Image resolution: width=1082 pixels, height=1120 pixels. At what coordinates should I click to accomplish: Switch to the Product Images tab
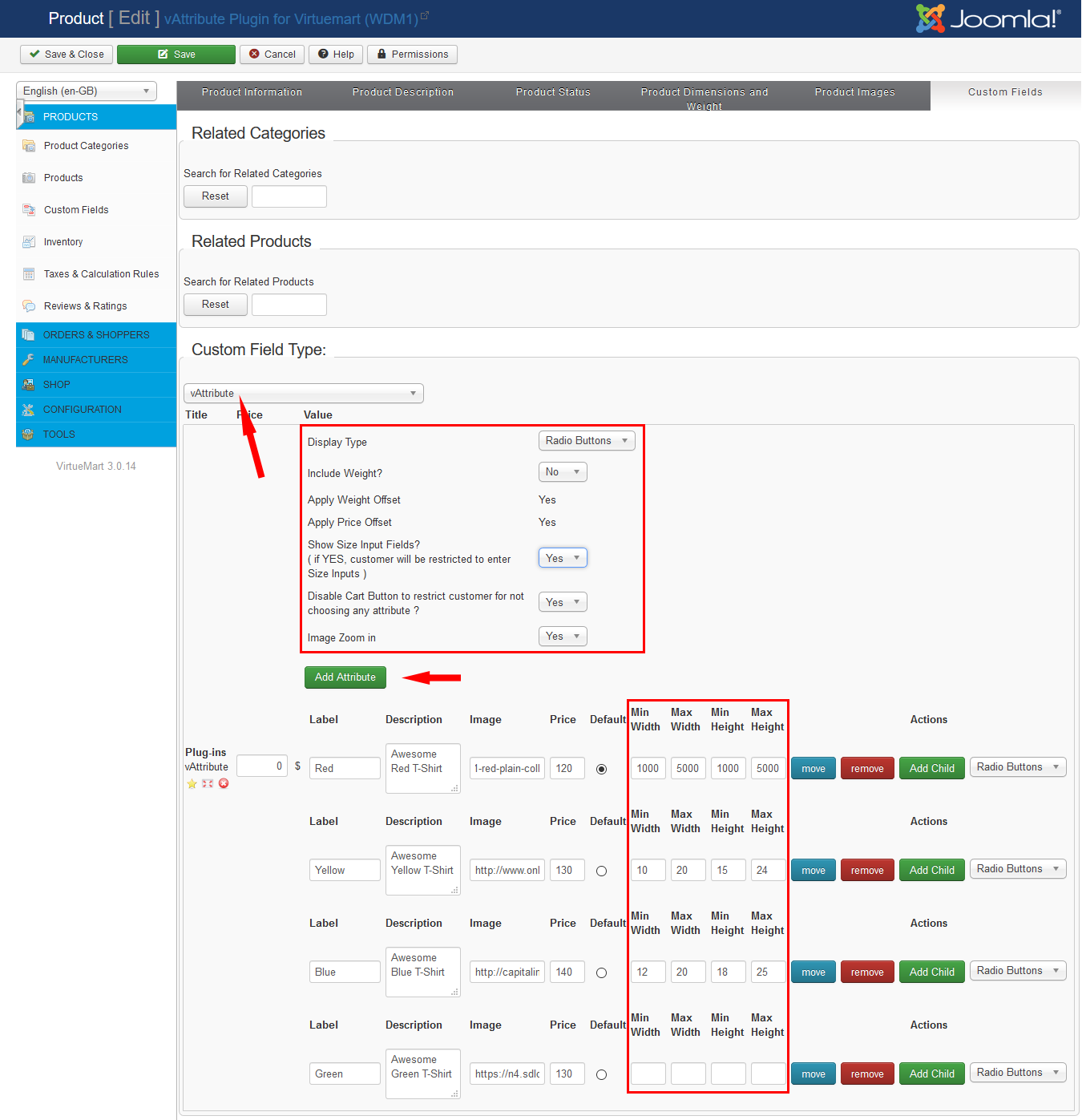854,92
